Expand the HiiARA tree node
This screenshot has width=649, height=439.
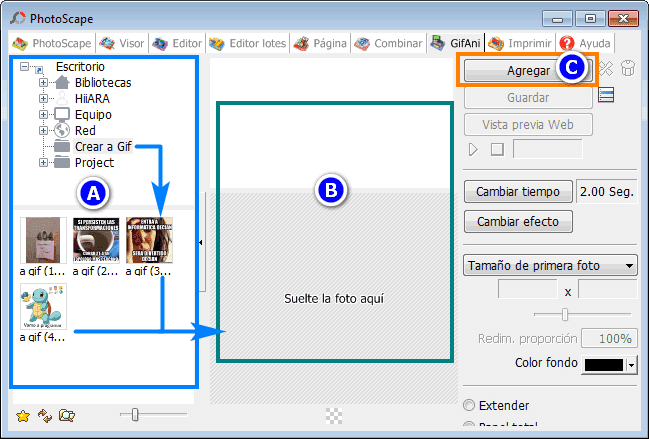pos(43,98)
